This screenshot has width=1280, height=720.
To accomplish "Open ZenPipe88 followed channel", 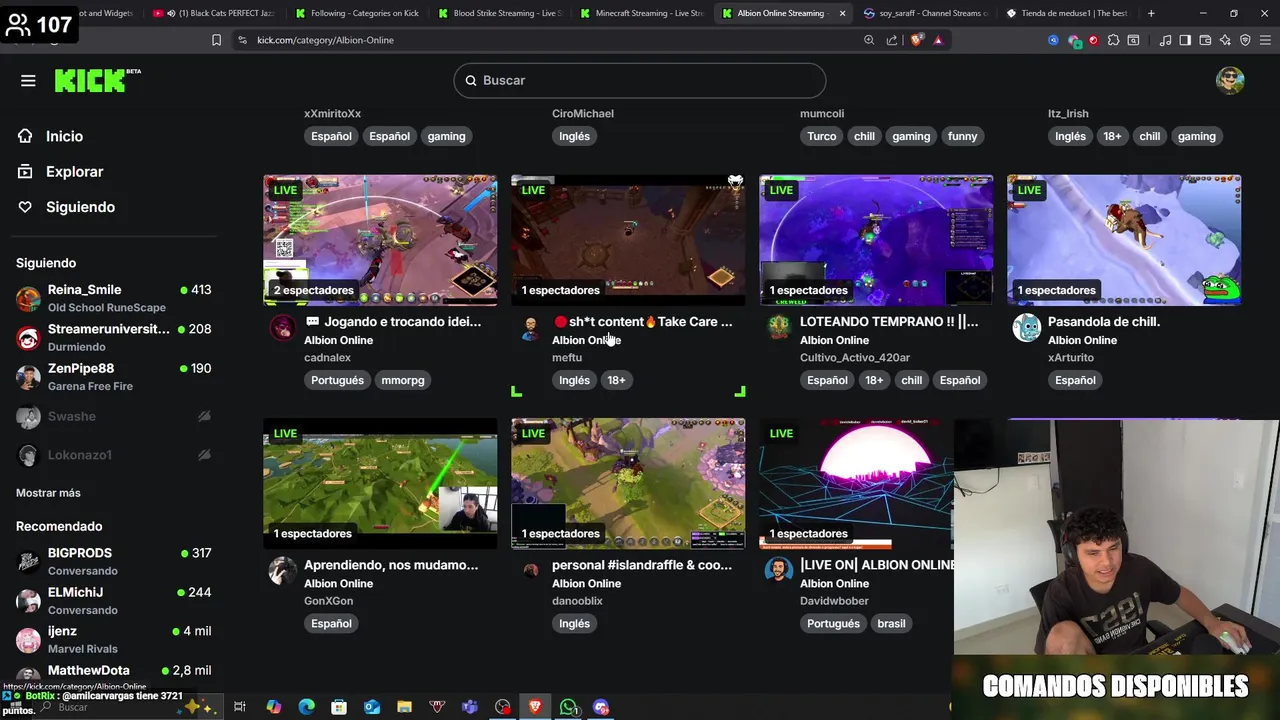I will tap(113, 377).
